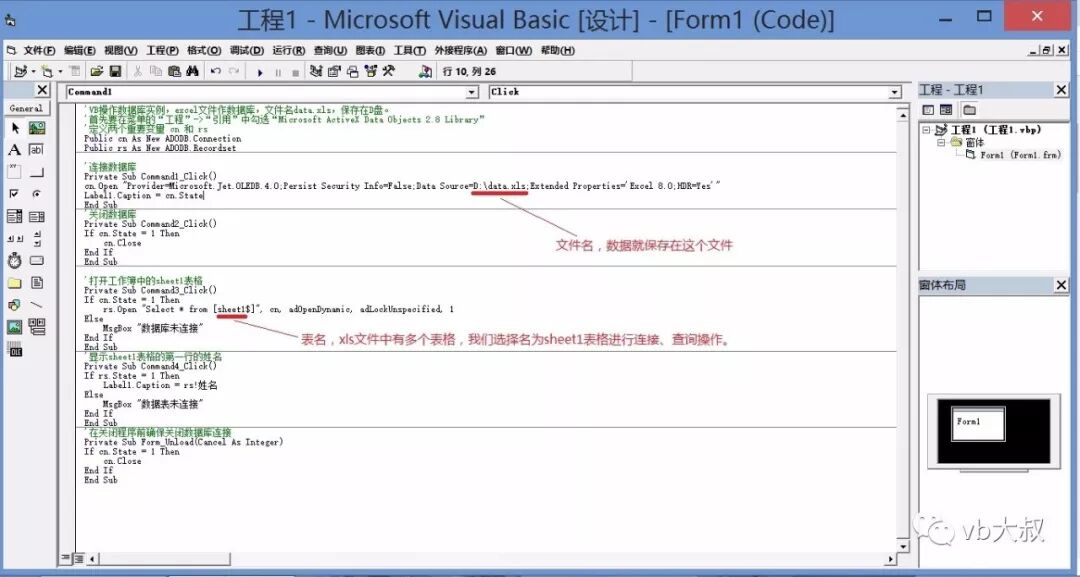The width and height of the screenshot is (1080, 577).
Task: Open the Object Browser toolbar icon
Action: click(371, 71)
